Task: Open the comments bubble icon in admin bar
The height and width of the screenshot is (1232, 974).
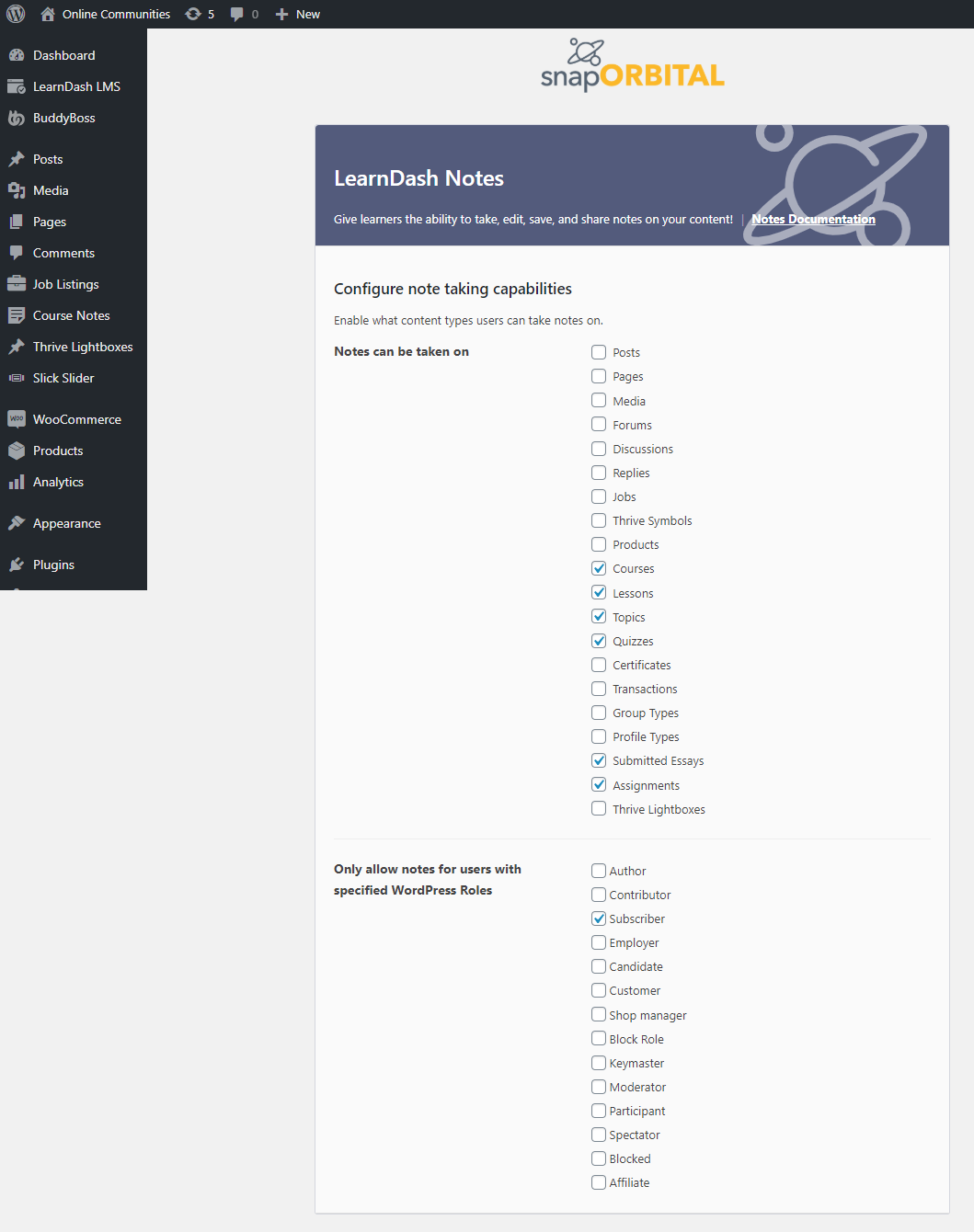Action: point(237,14)
